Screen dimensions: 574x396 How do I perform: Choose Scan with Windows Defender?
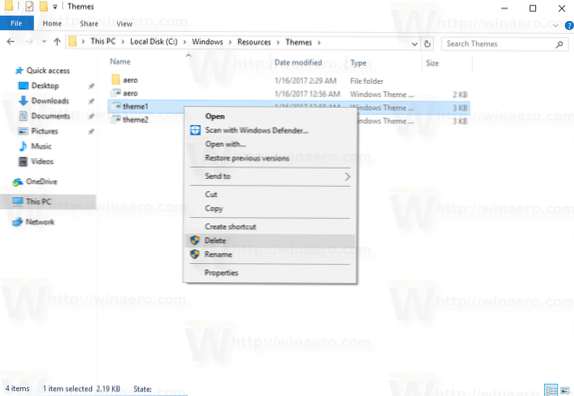point(256,130)
